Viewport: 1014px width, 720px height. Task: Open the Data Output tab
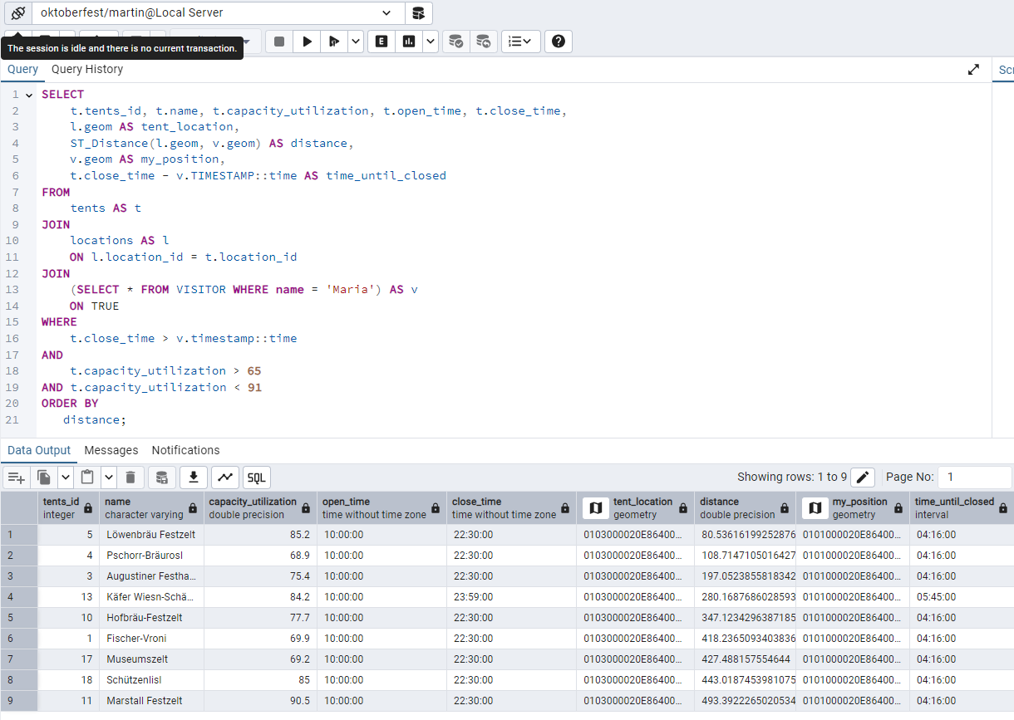coord(39,450)
